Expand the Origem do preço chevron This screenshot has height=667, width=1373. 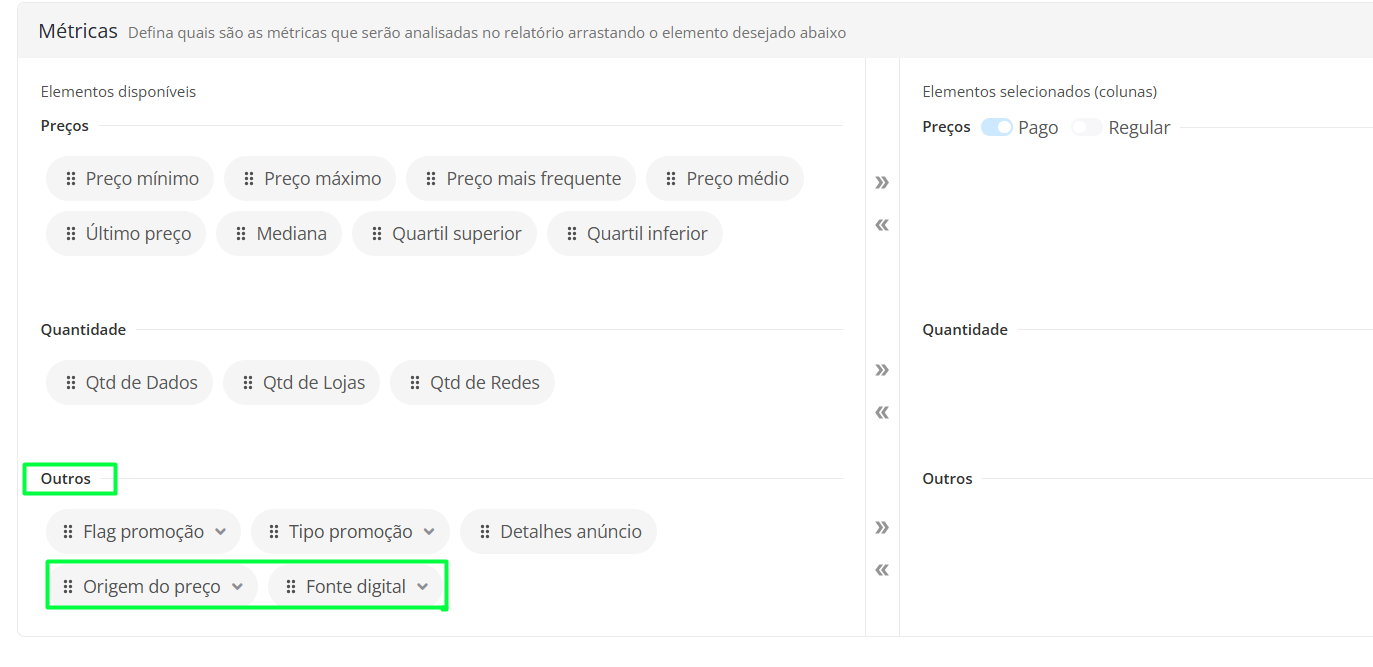click(x=237, y=587)
